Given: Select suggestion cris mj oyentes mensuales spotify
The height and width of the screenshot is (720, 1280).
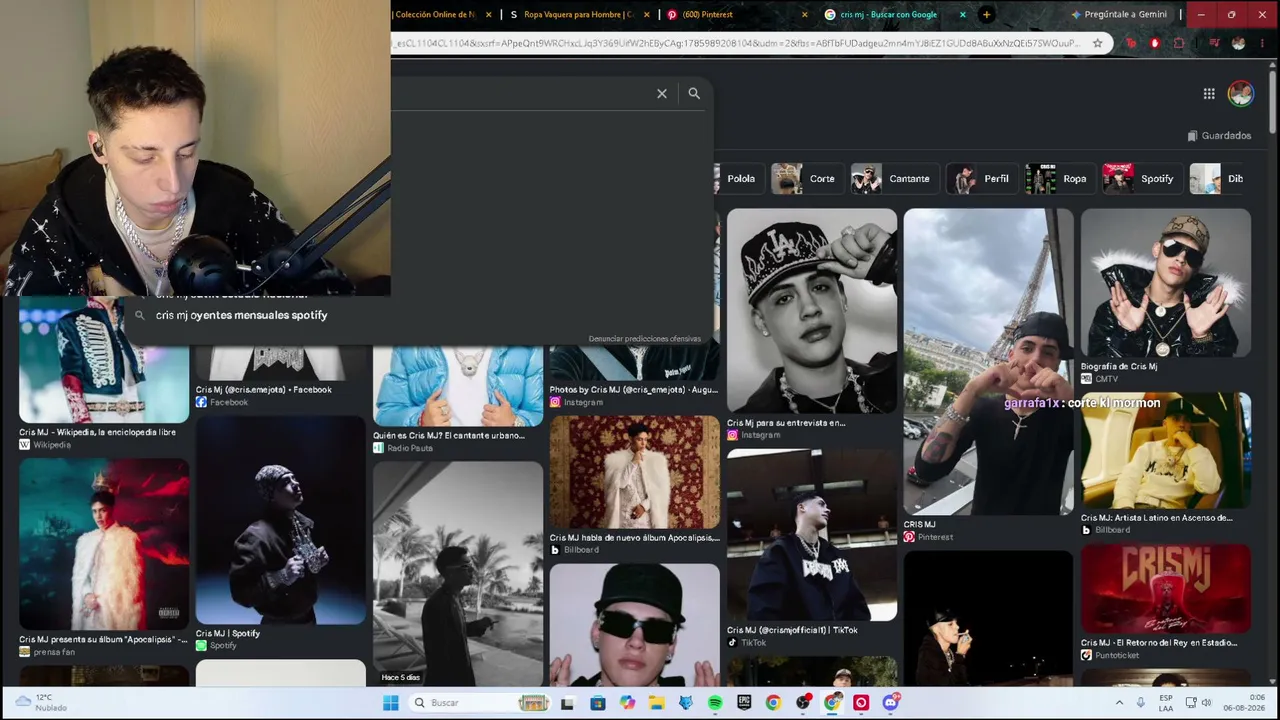Looking at the screenshot, I should pos(241,315).
